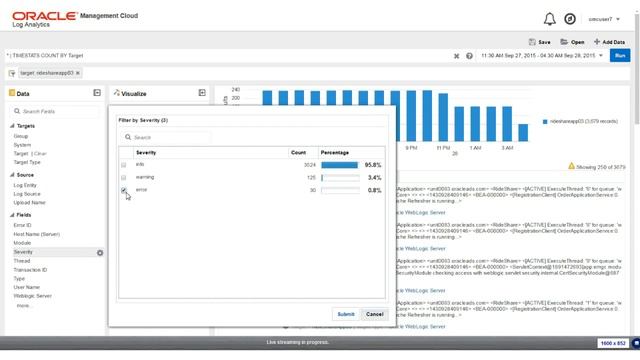Collapse the Fields section
Image resolution: width=640 pixels, height=360 pixels.
12,215
